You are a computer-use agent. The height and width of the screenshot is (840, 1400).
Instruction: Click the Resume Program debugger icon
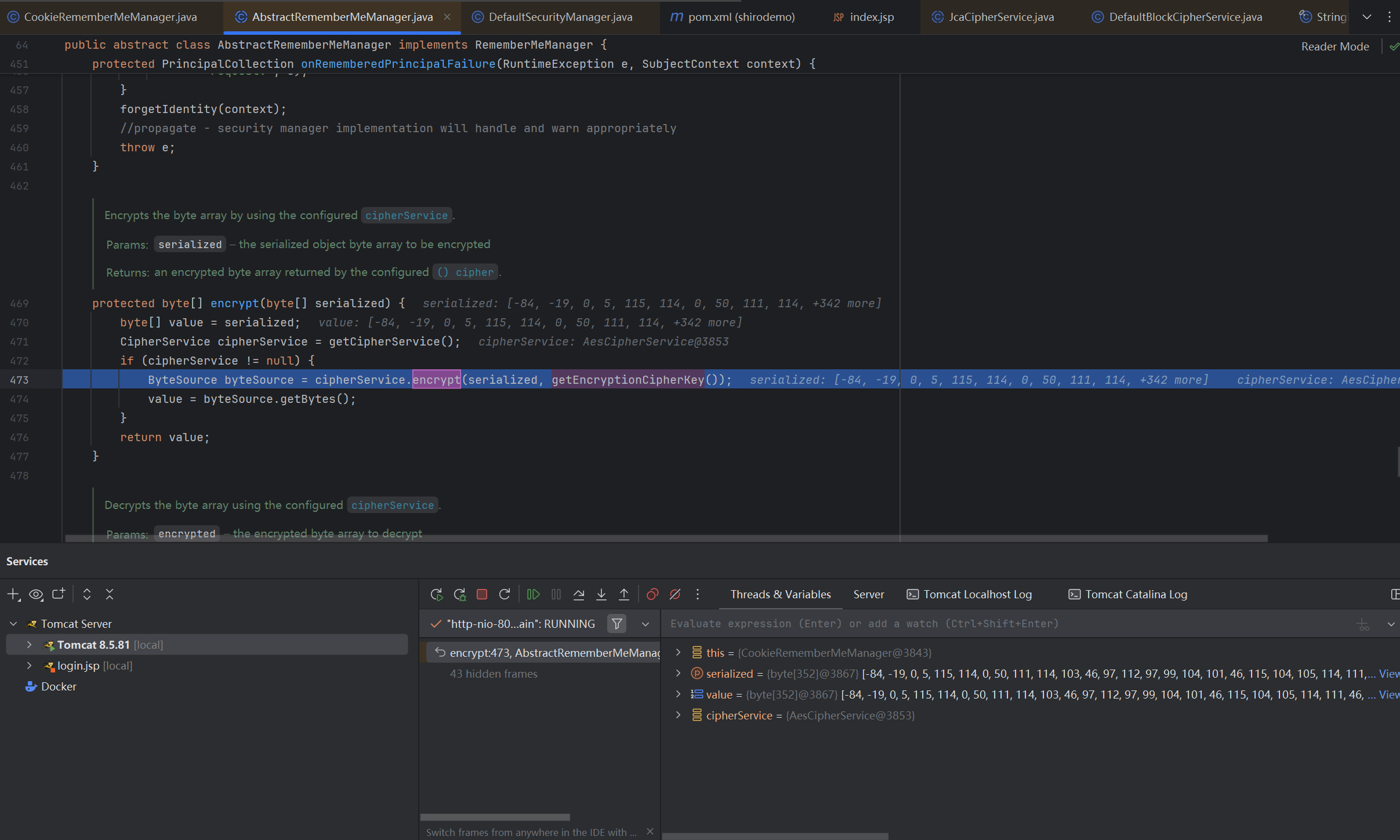533,594
